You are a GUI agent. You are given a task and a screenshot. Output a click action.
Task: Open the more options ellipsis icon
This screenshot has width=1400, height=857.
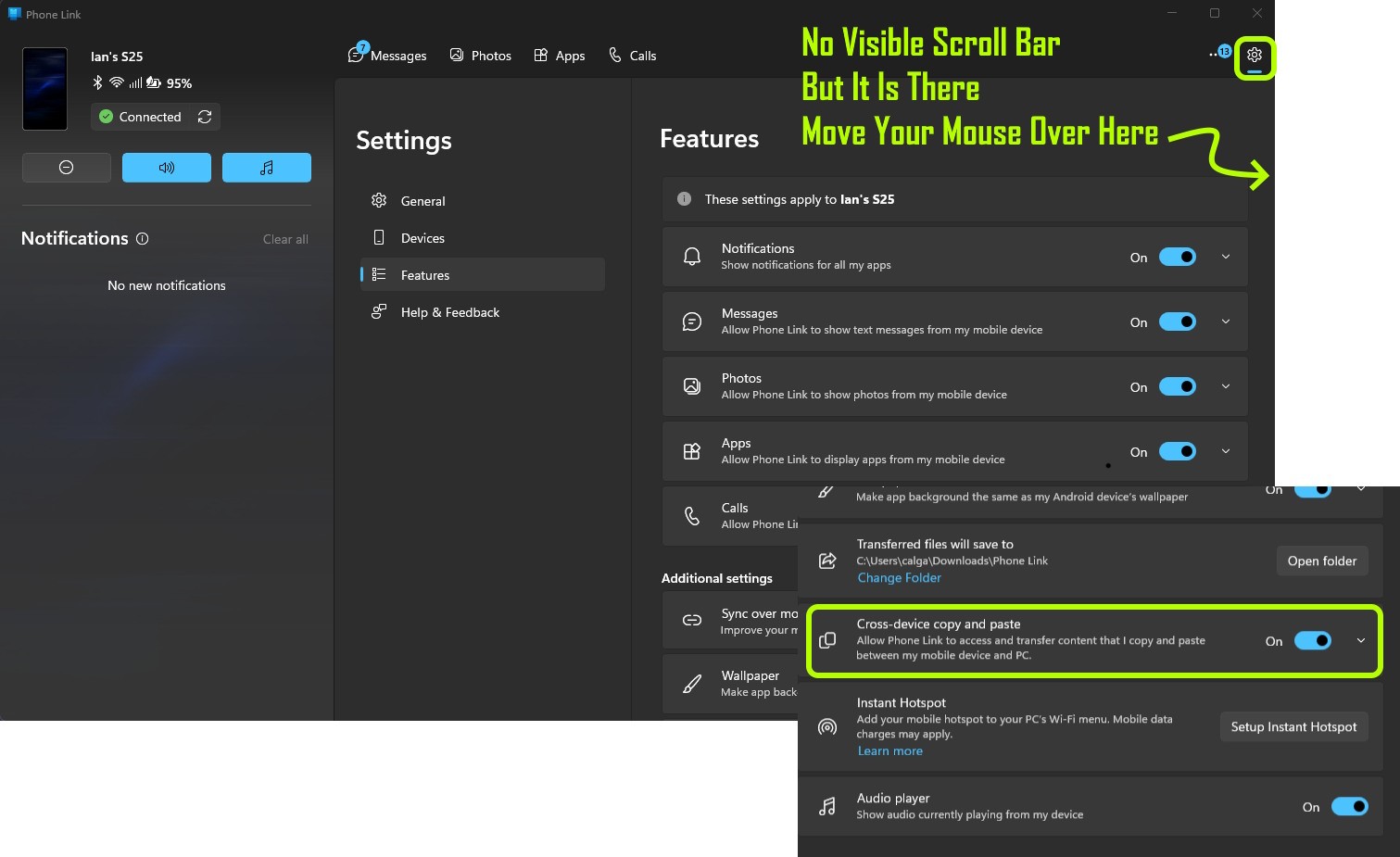tap(1213, 56)
